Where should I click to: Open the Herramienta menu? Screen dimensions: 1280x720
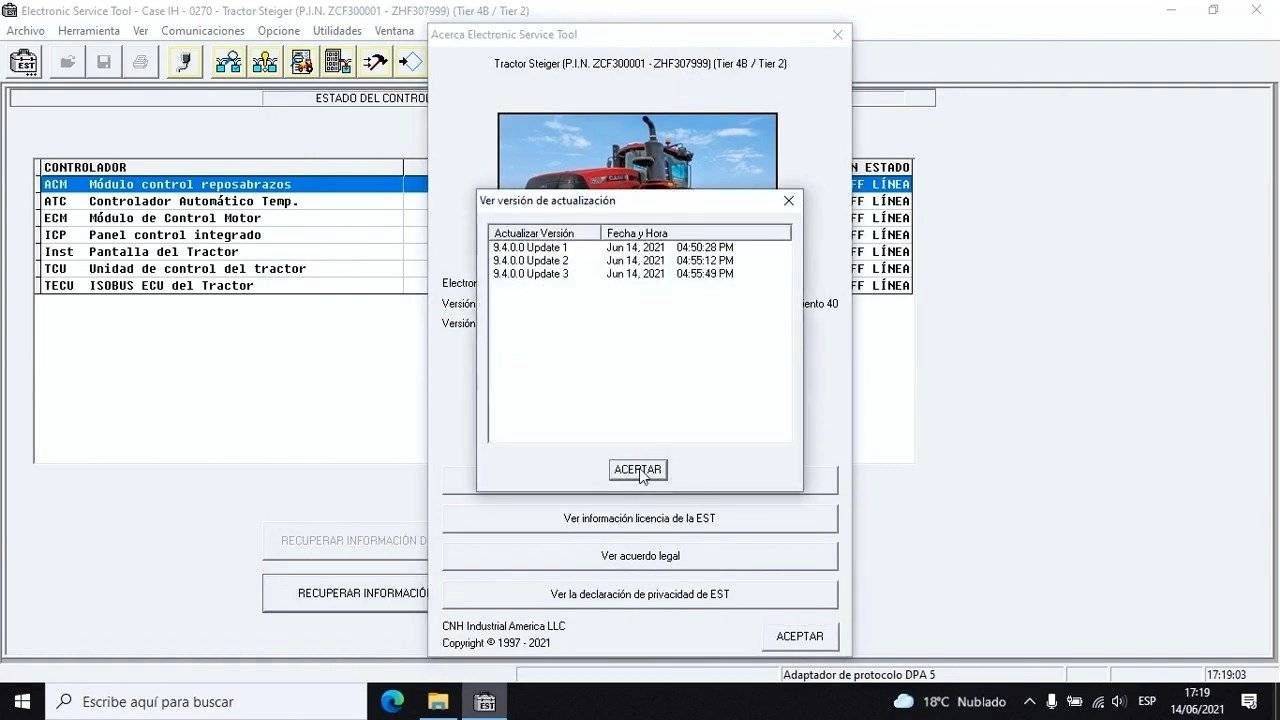click(x=89, y=31)
